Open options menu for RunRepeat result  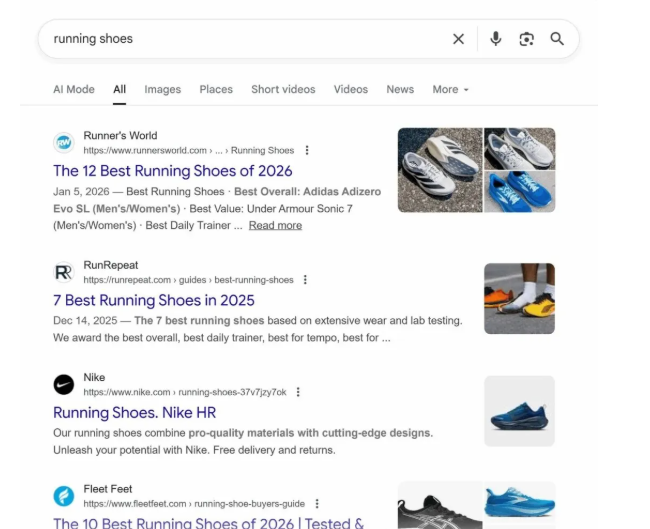[x=305, y=280]
